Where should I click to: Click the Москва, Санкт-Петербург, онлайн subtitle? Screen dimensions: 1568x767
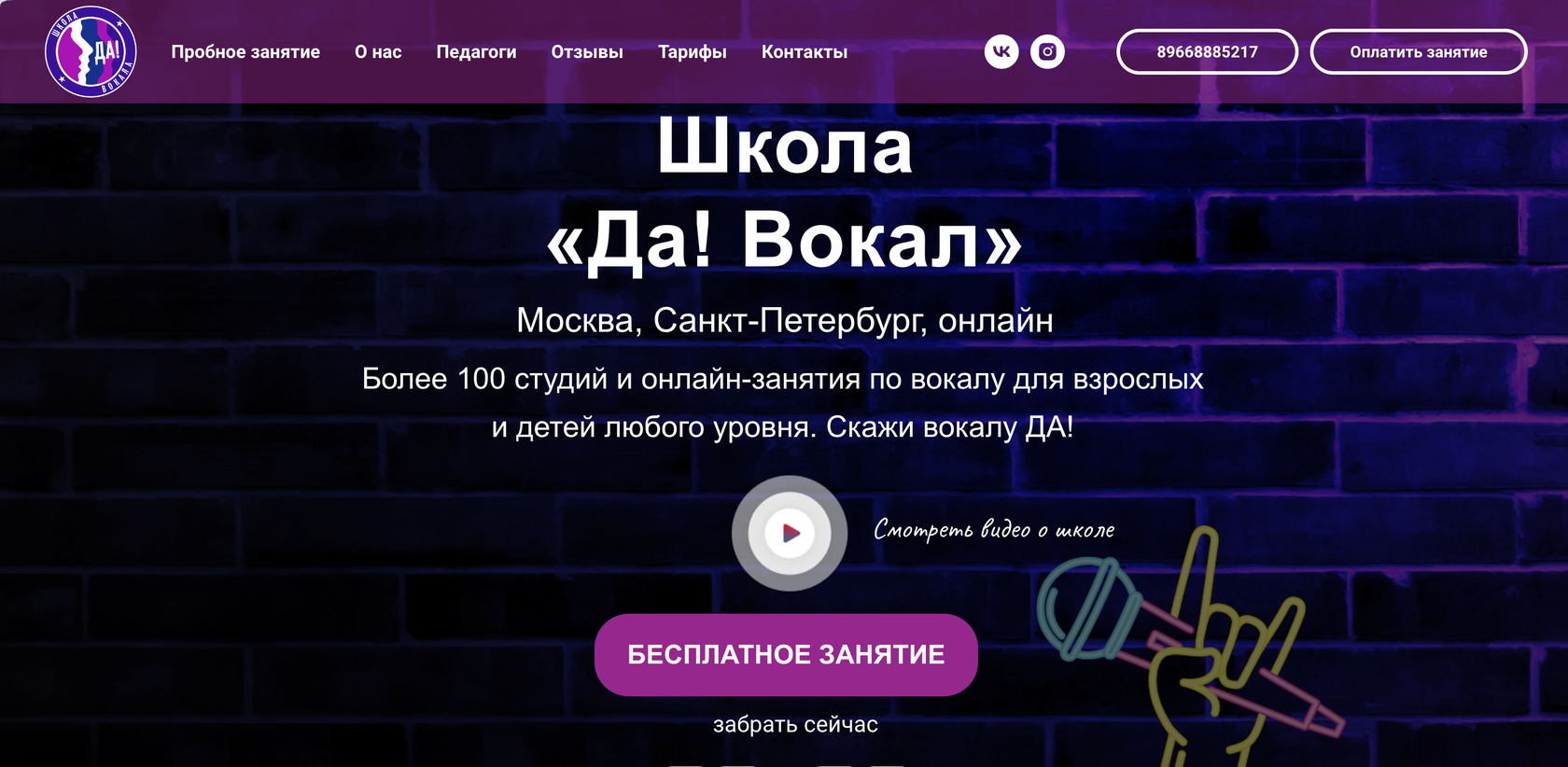[x=785, y=320]
